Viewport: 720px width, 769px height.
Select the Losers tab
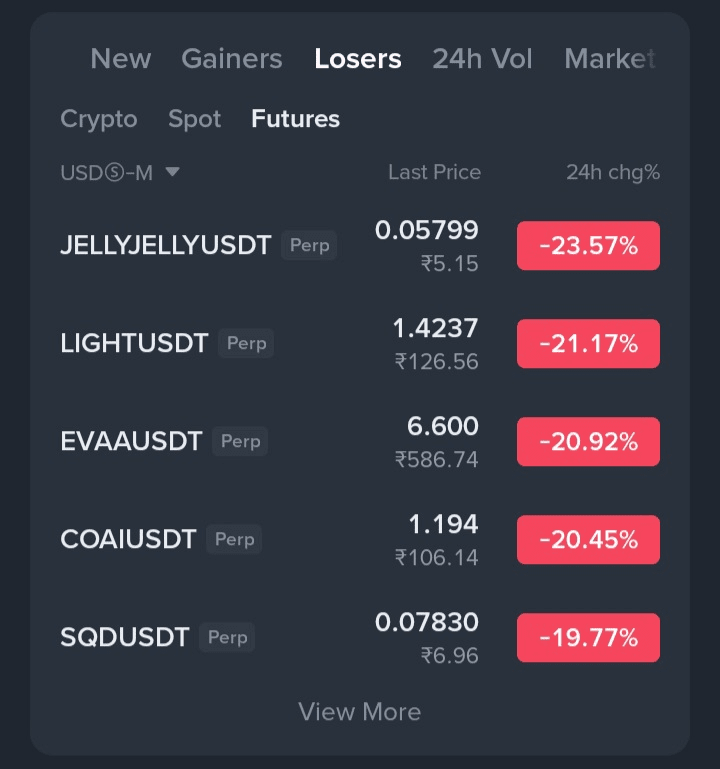click(358, 58)
